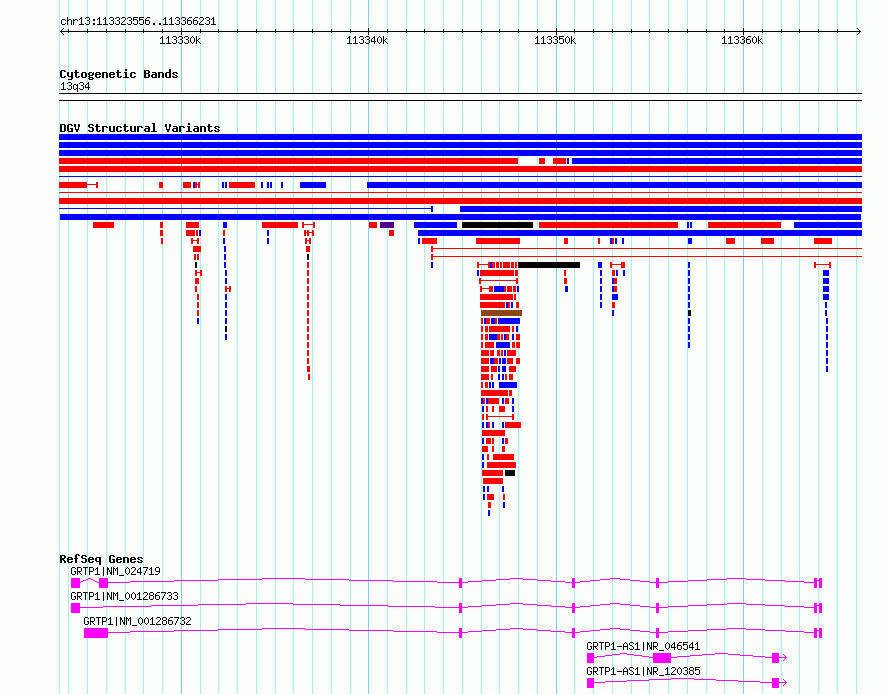This screenshot has width=890, height=694.
Task: Click the wide middle exon of NR_046541
Action: (662, 658)
